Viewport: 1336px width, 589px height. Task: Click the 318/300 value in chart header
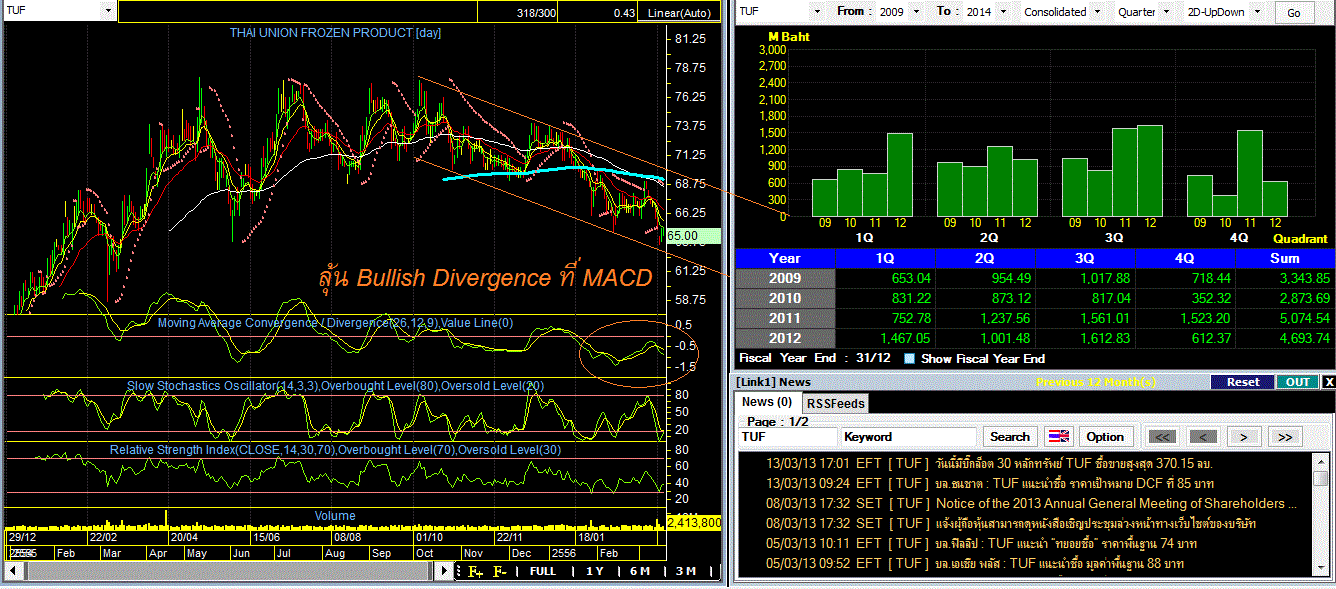click(539, 12)
